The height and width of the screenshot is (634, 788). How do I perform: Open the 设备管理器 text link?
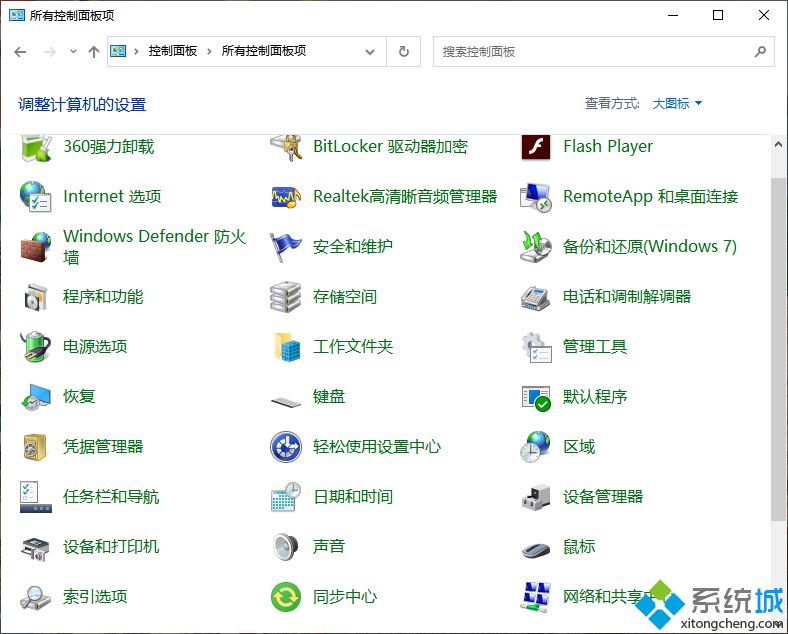(x=603, y=497)
